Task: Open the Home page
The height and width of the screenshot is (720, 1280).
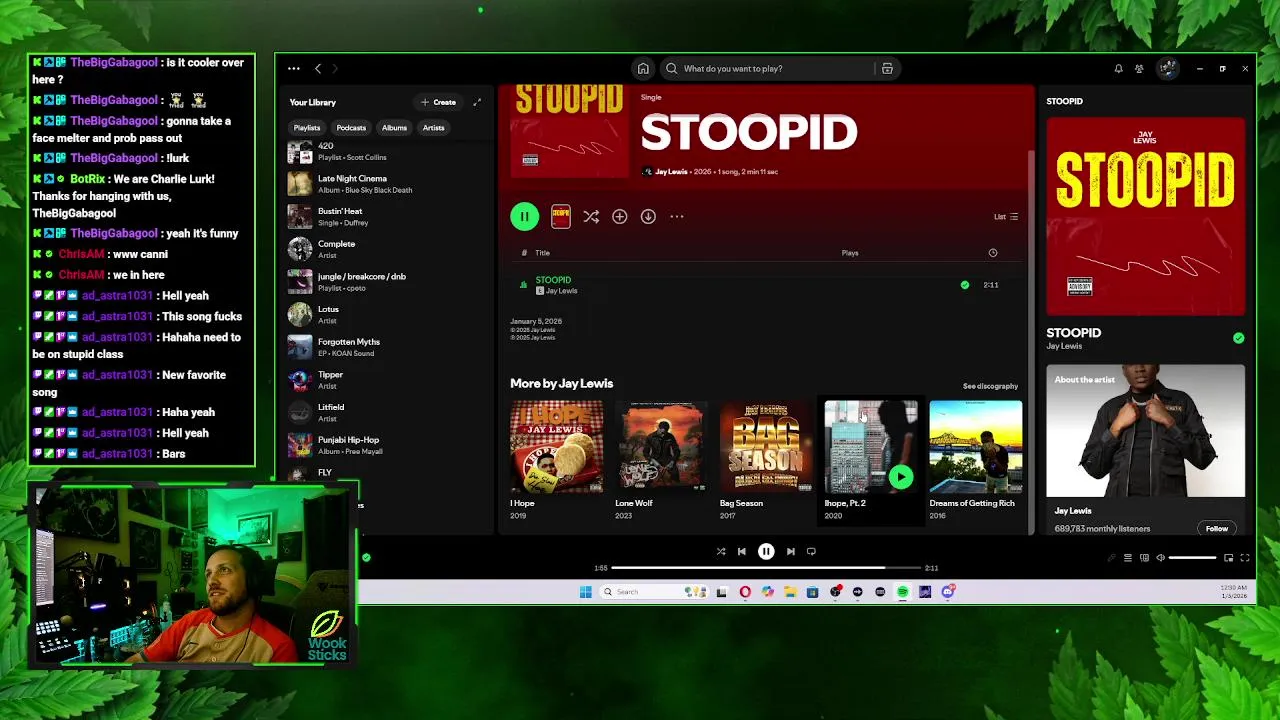Action: [643, 69]
